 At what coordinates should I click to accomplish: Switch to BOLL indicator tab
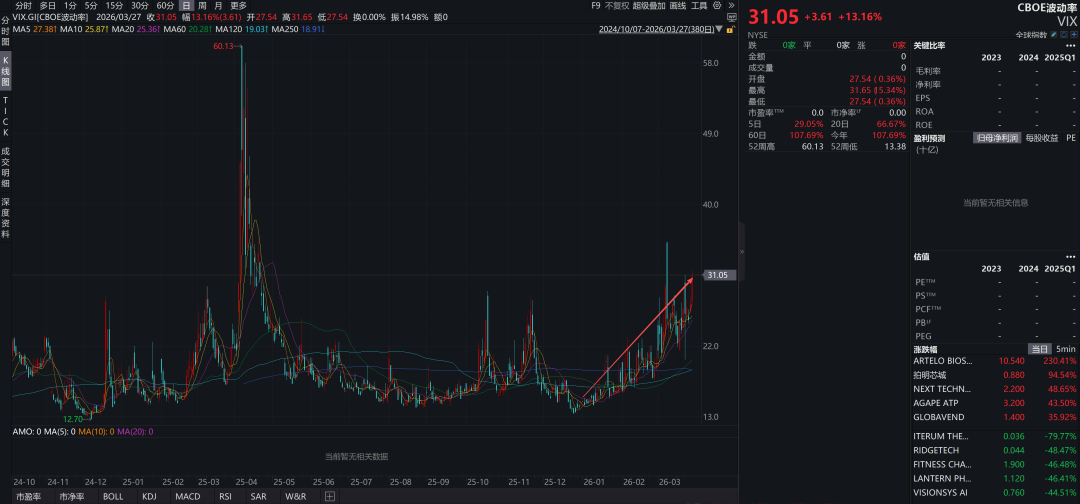(x=114, y=496)
